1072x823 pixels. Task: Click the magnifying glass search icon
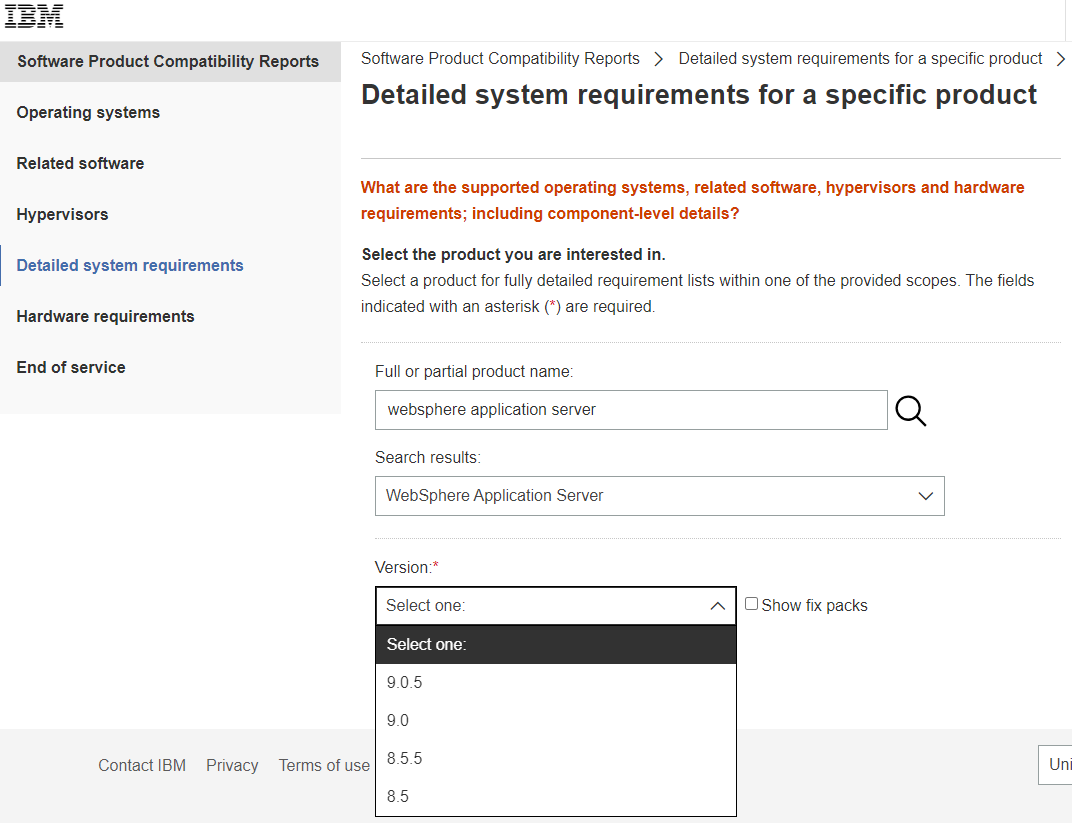[910, 410]
